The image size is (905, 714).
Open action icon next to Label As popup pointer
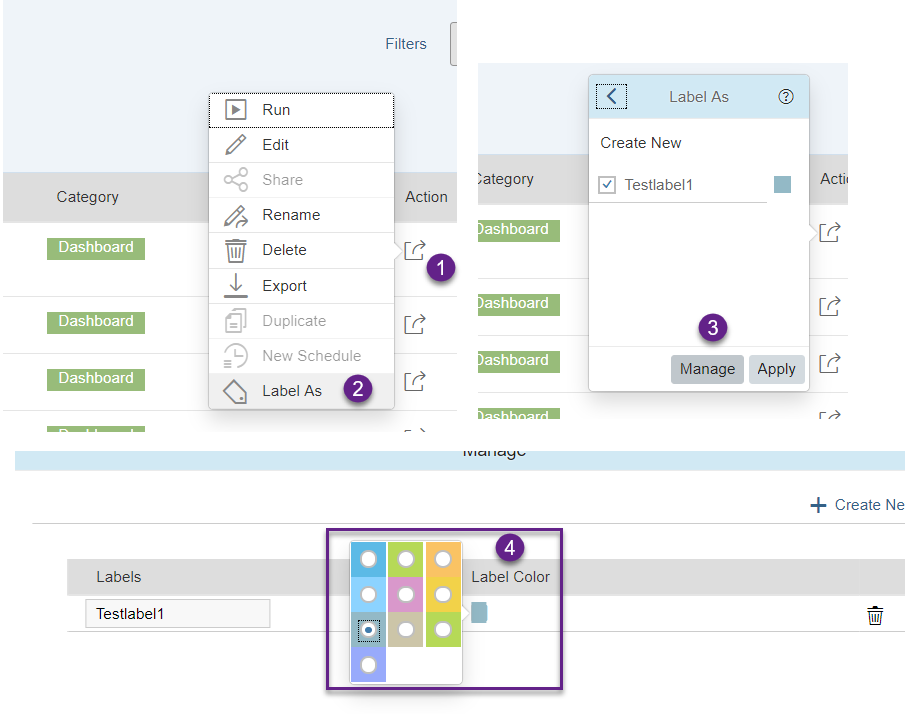[829, 232]
